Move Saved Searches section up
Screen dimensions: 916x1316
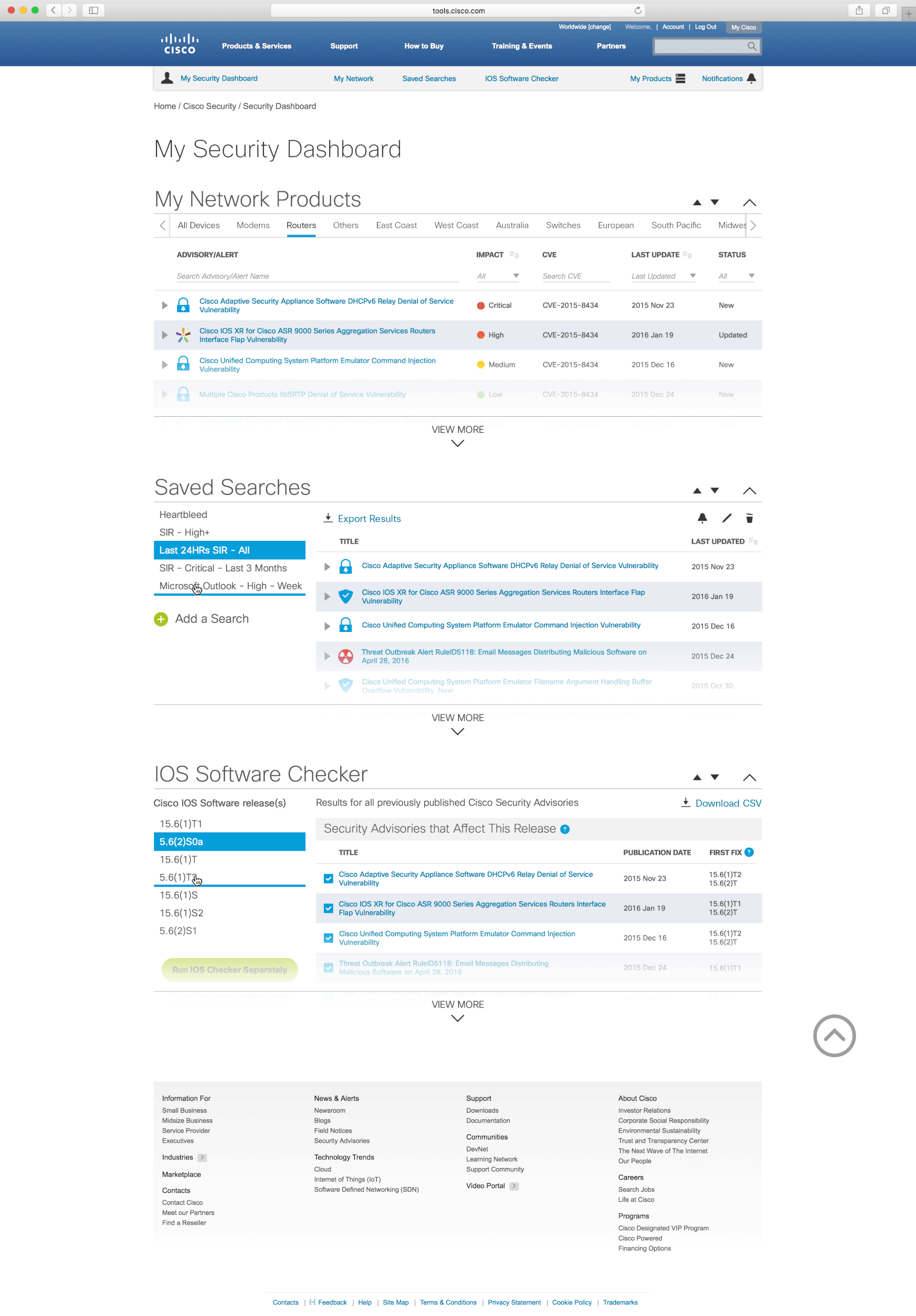tap(697, 491)
